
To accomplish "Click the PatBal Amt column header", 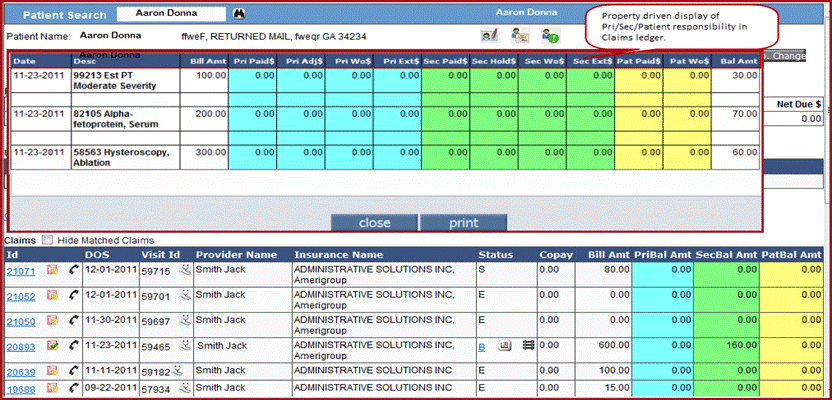I will tap(791, 255).
